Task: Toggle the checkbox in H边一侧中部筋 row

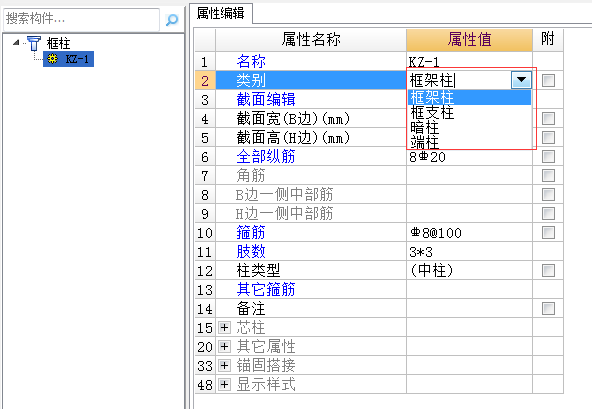Action: [x=548, y=213]
